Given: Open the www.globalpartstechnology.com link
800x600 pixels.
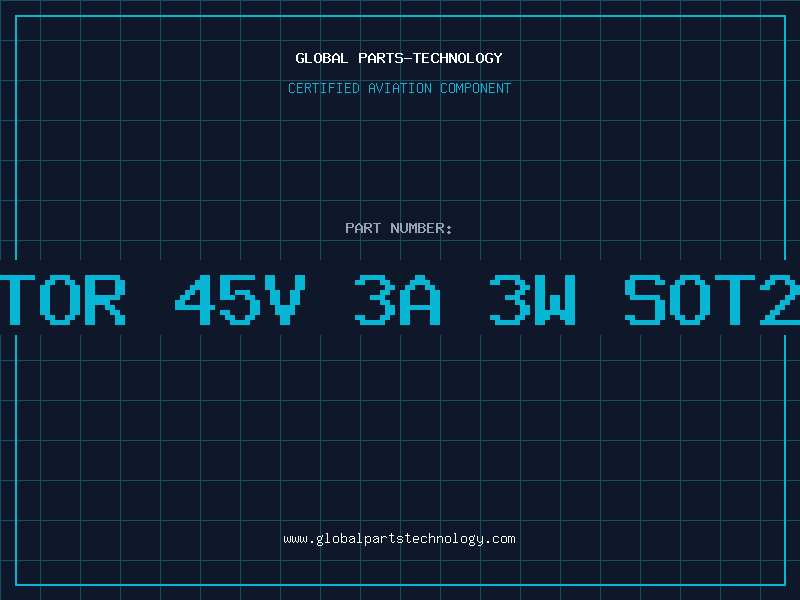Looking at the screenshot, I should [x=399, y=539].
